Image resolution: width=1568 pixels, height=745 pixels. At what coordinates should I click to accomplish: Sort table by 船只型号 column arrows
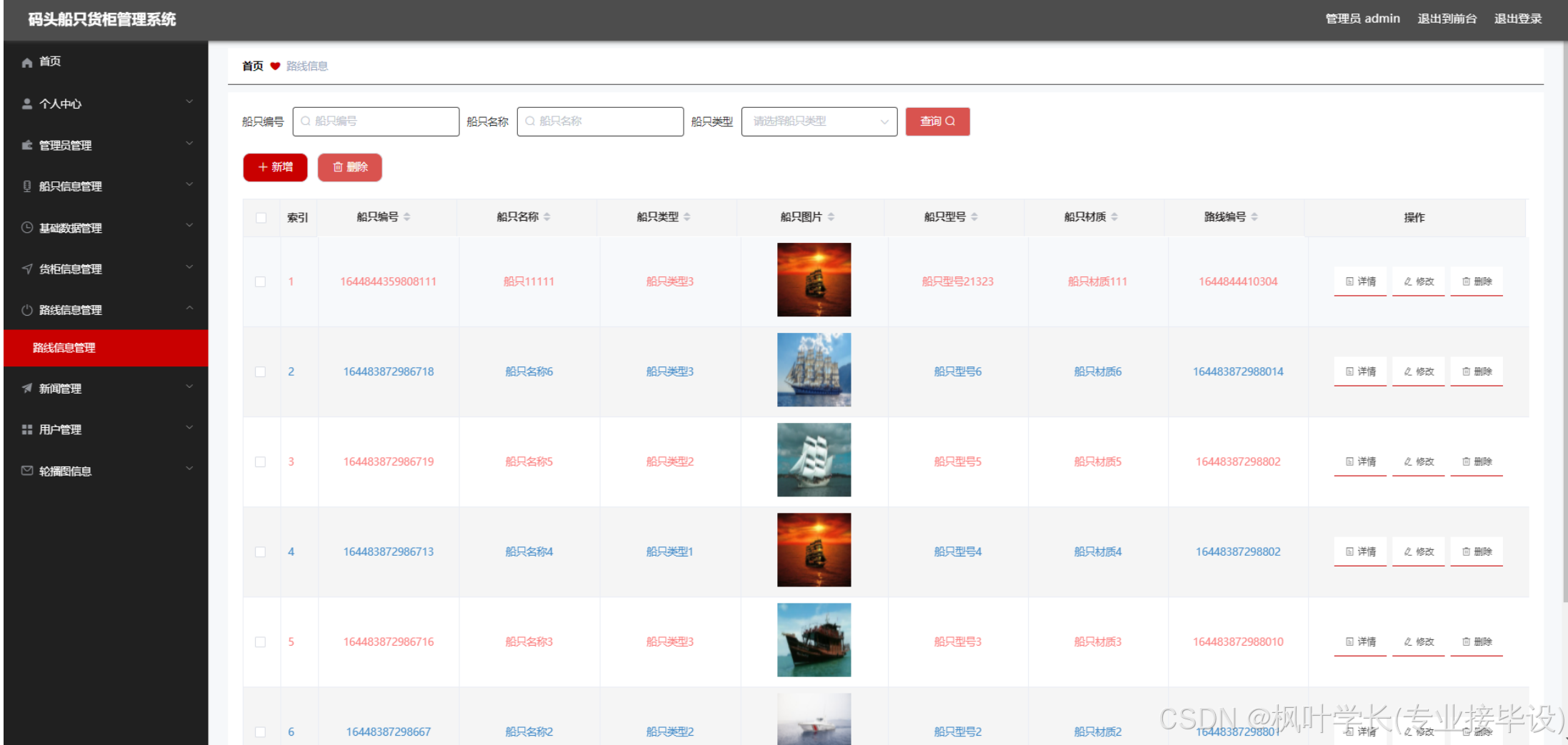point(974,217)
